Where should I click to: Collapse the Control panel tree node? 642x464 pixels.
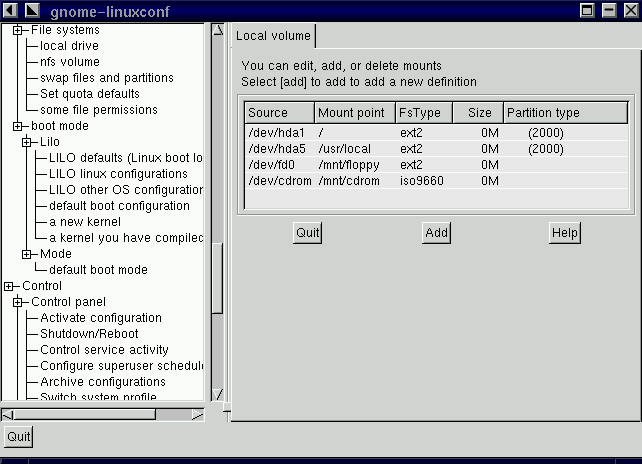click(17, 302)
